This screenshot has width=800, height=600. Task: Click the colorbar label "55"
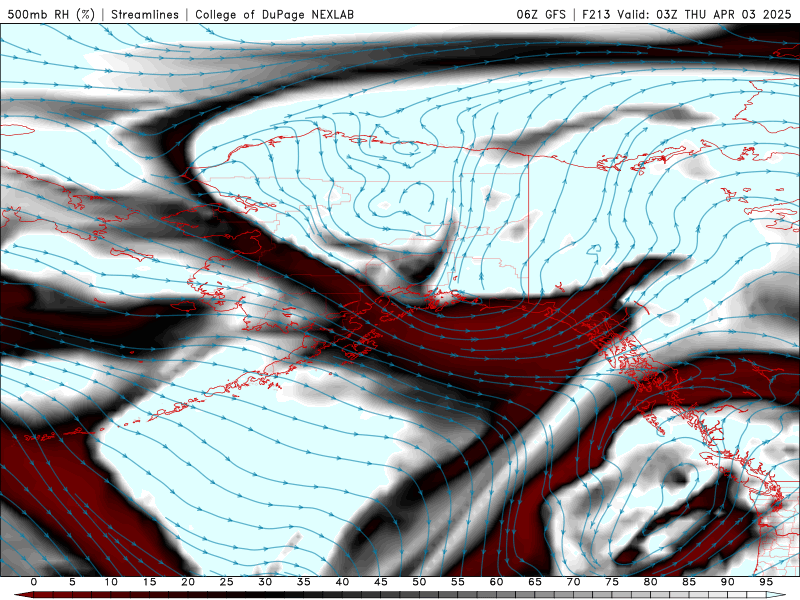[458, 582]
